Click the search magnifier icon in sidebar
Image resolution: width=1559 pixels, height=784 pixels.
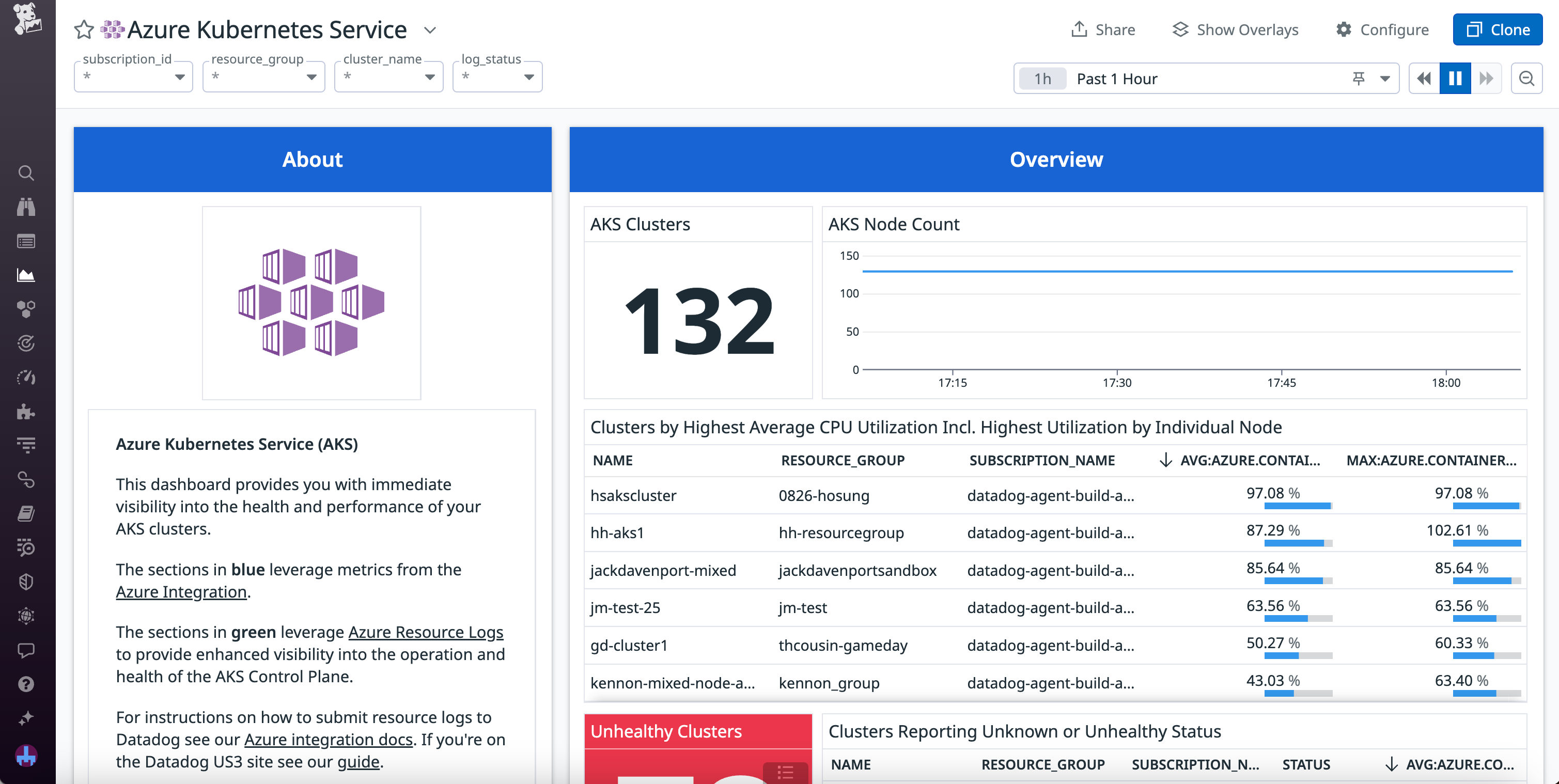pos(27,173)
